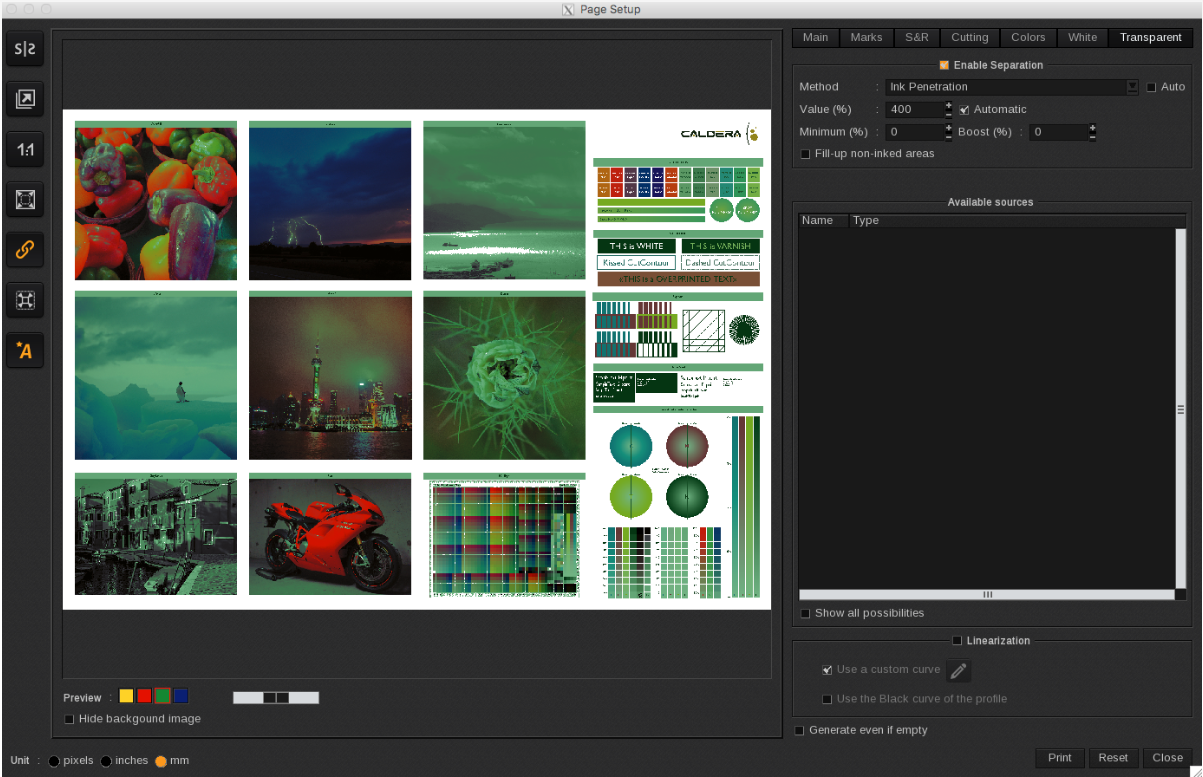The image size is (1203, 777).
Task: Open the Marks tab
Action: tap(866, 37)
